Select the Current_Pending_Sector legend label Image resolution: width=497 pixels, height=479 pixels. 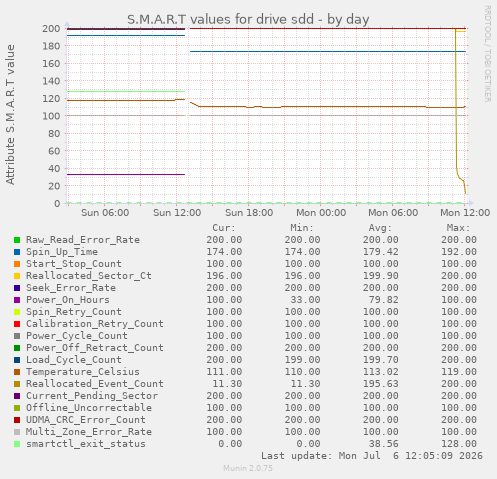[x=92, y=396]
